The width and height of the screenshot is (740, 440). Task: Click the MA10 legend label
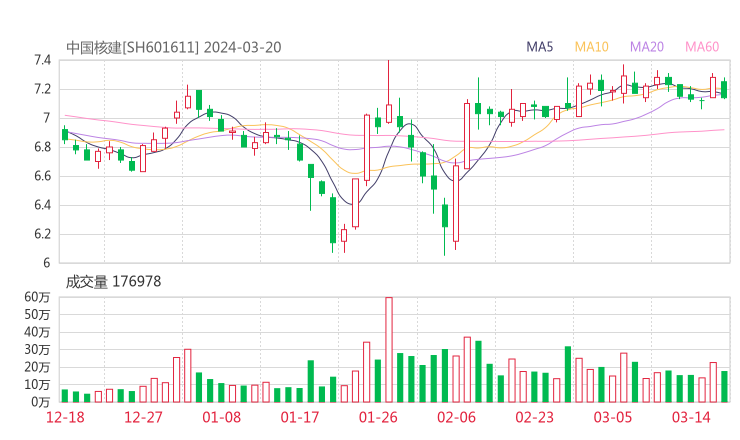[591, 47]
